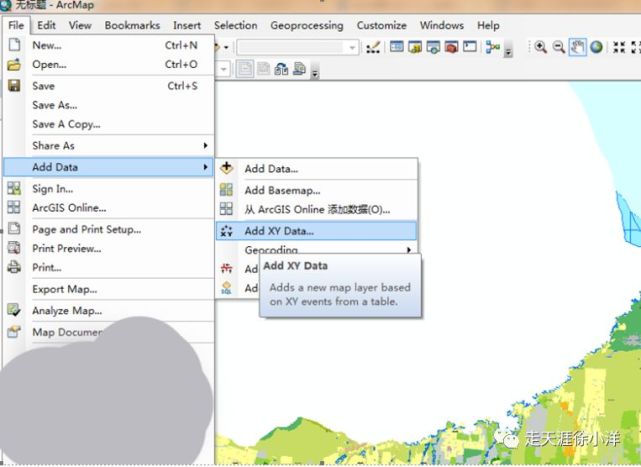Viewport: 641px width, 467px height.
Task: Click the Analyze Map checkmark icon
Action: point(14,310)
